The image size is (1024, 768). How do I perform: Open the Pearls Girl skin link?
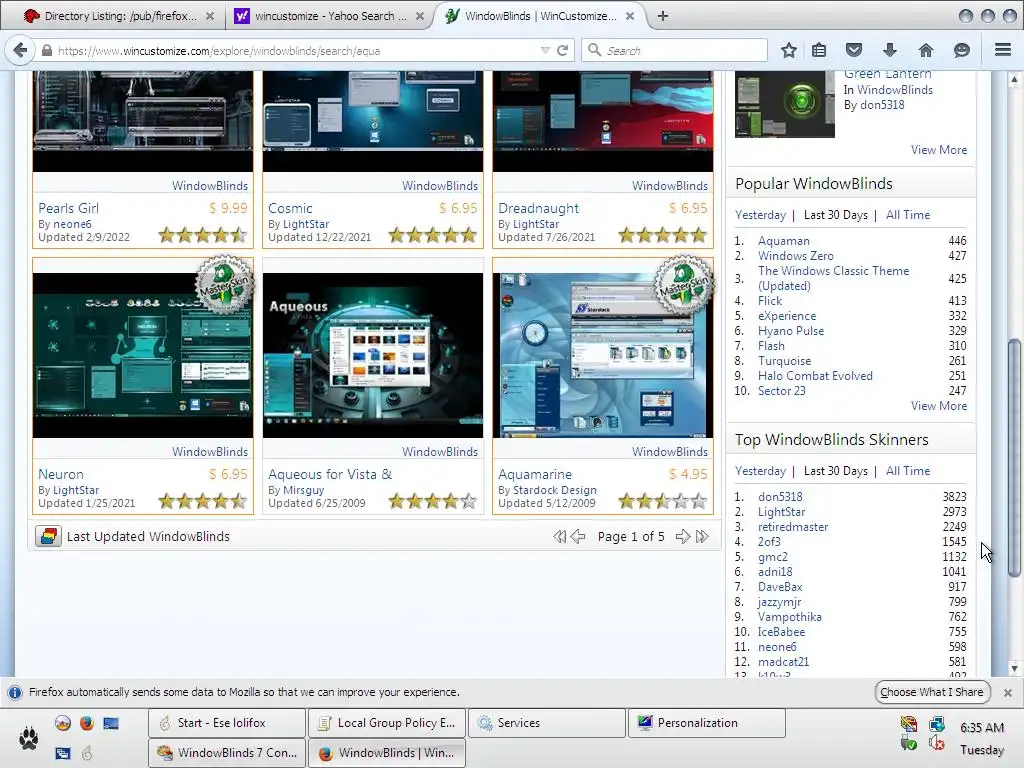coord(69,208)
